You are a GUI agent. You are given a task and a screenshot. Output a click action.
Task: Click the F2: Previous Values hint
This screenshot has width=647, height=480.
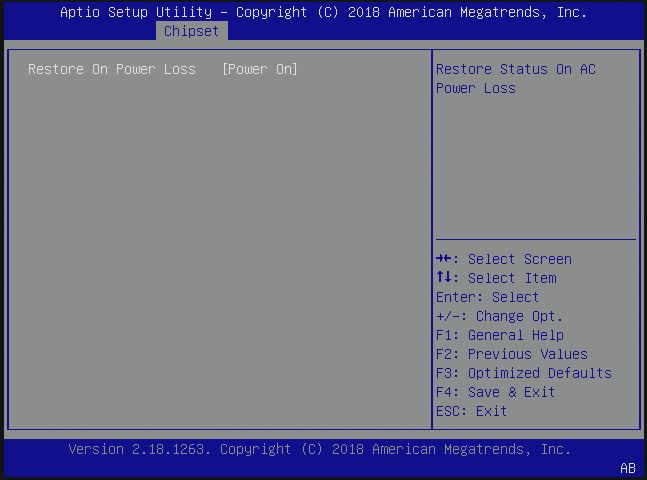pyautogui.click(x=512, y=354)
